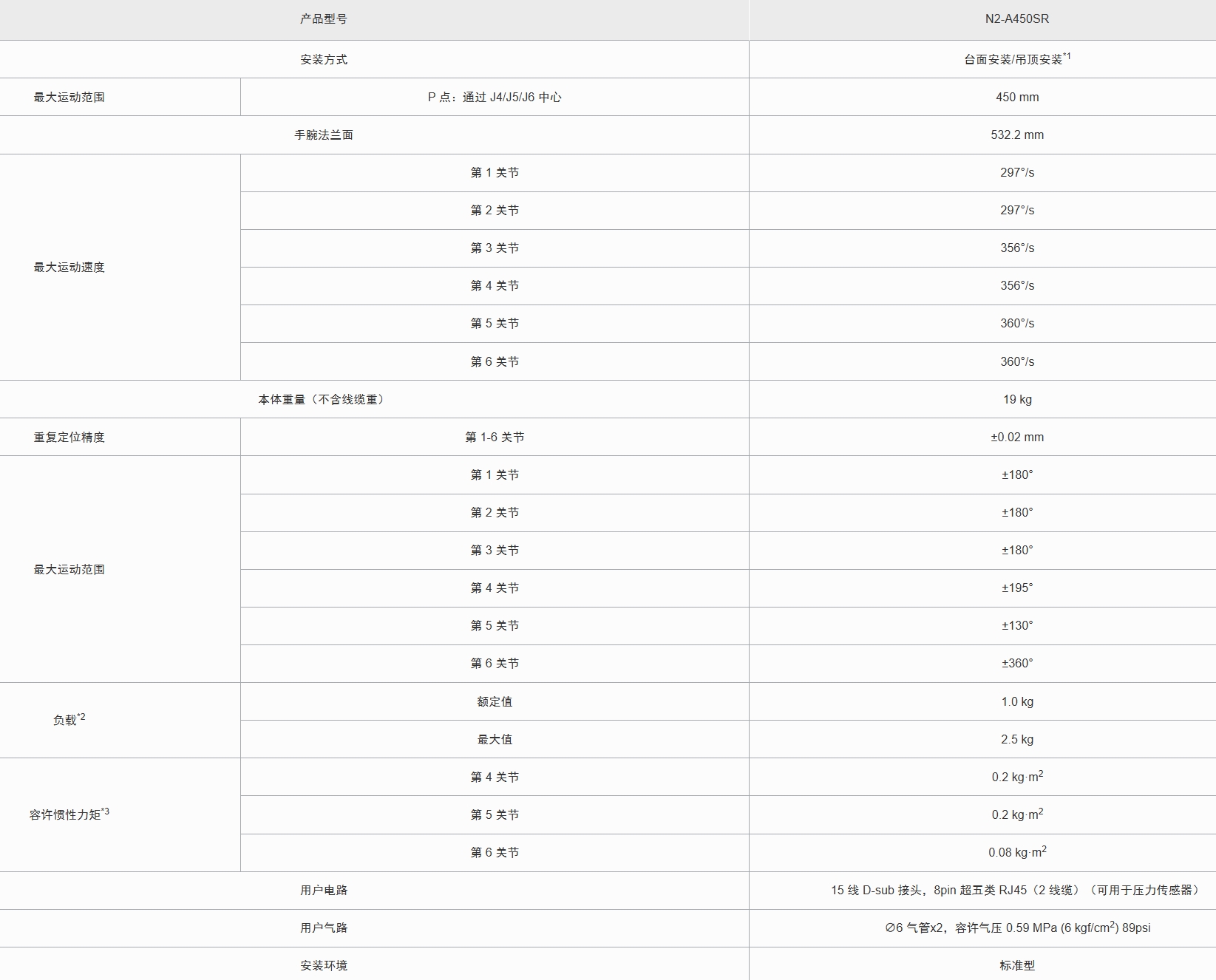Click the 用户气路 row label
The width and height of the screenshot is (1216, 980).
[324, 928]
